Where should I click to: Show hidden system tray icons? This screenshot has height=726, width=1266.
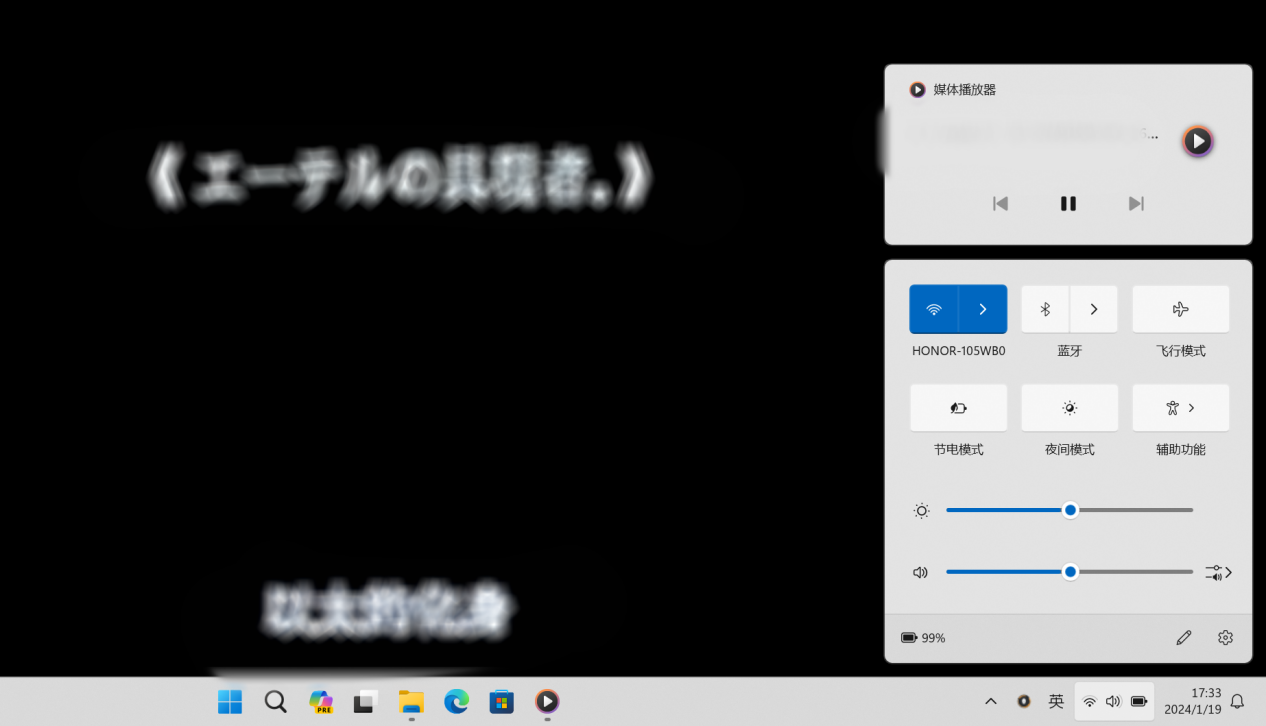(x=991, y=702)
